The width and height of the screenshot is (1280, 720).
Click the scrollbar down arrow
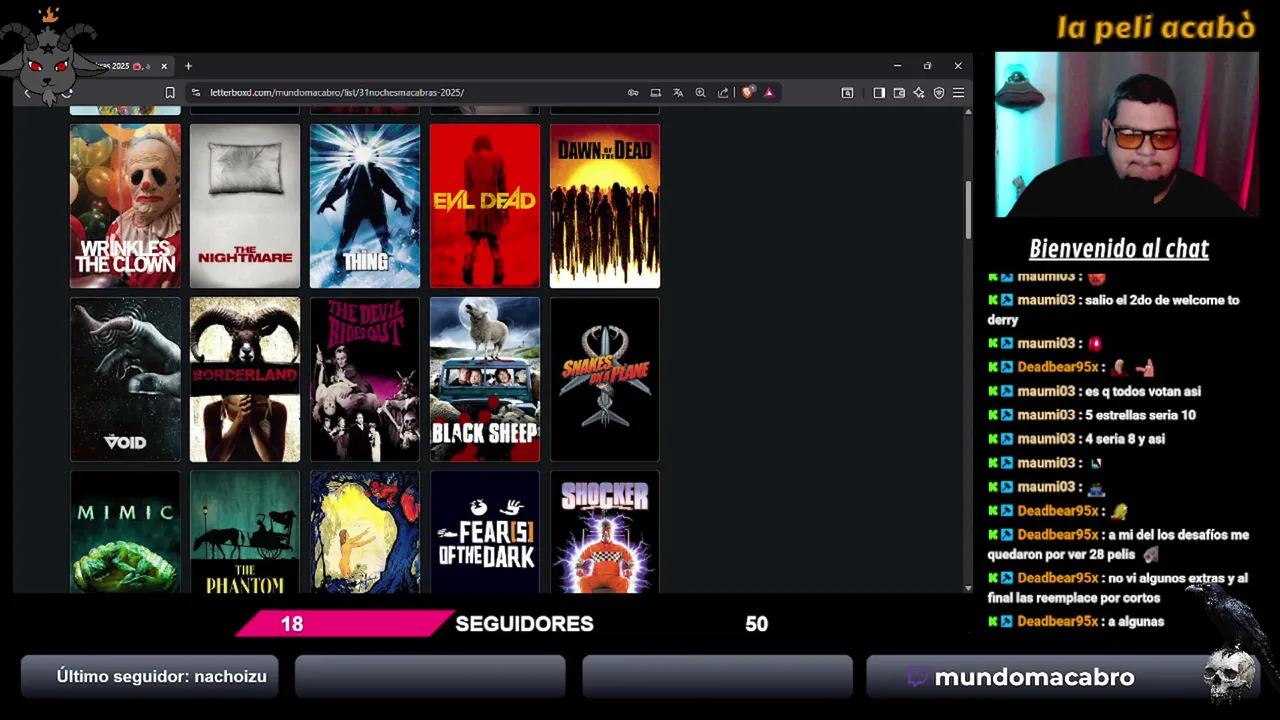click(x=967, y=588)
